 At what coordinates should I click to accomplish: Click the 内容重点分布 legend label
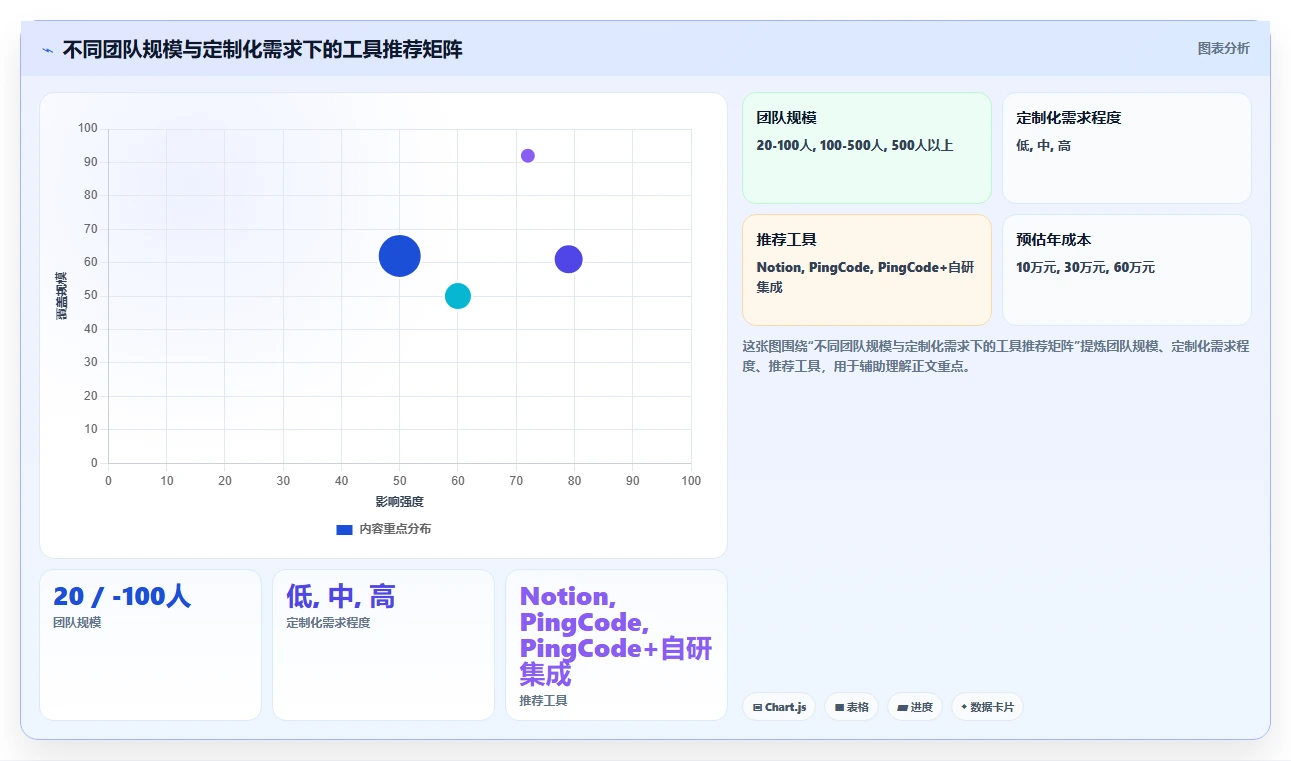(395, 529)
